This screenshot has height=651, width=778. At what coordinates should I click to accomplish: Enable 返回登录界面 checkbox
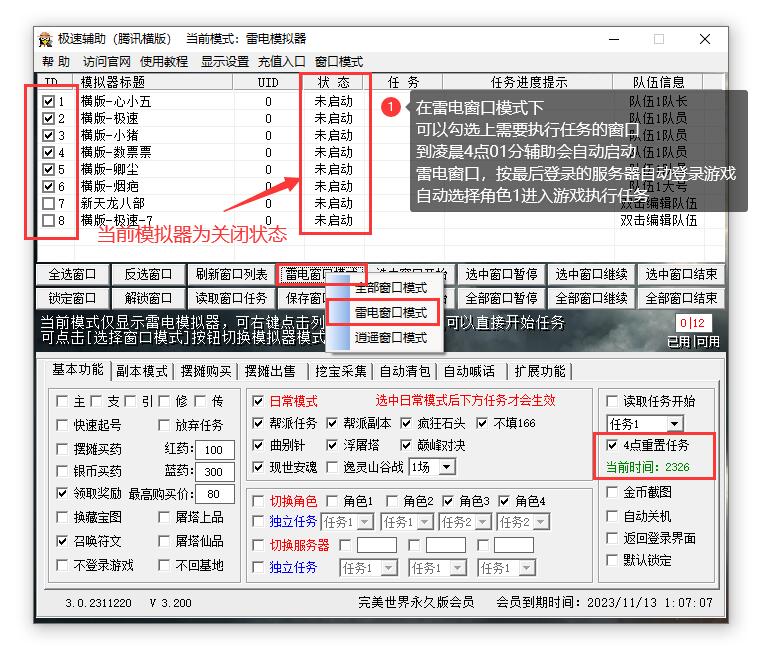[x=612, y=538]
